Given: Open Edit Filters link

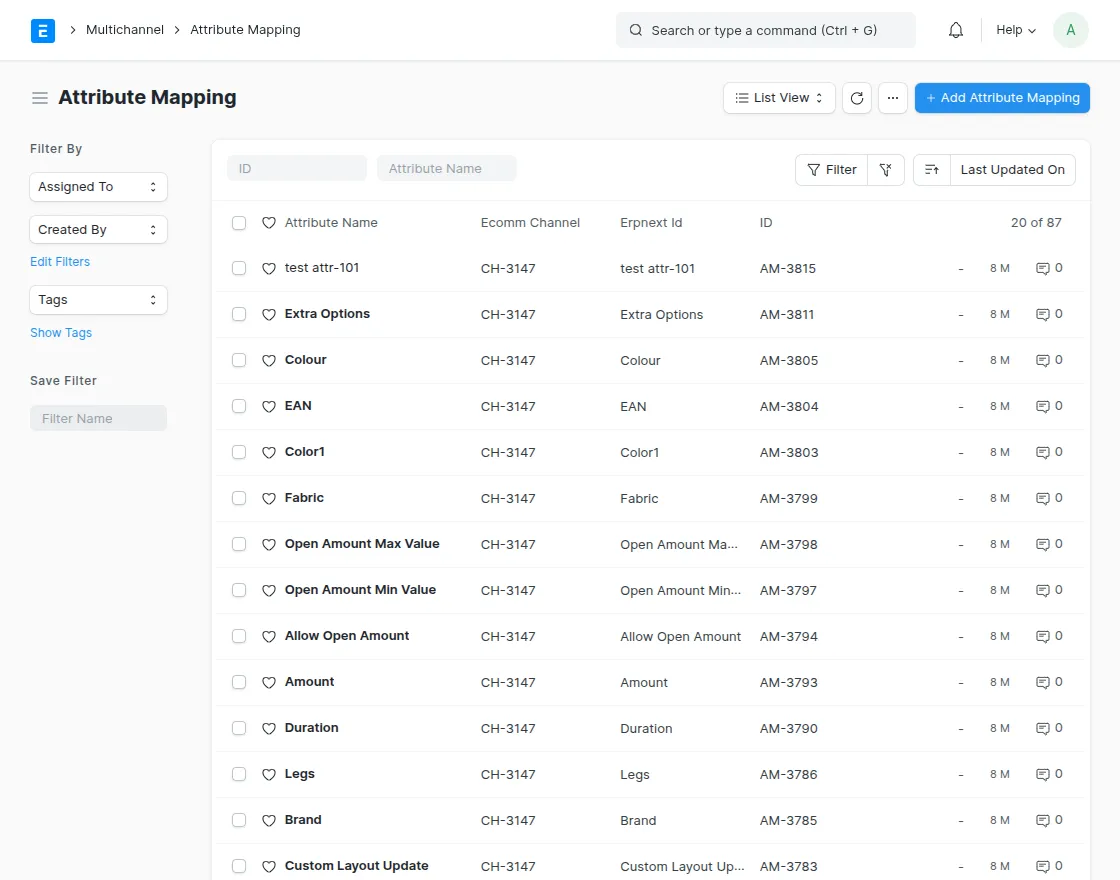Looking at the screenshot, I should (x=60, y=261).
